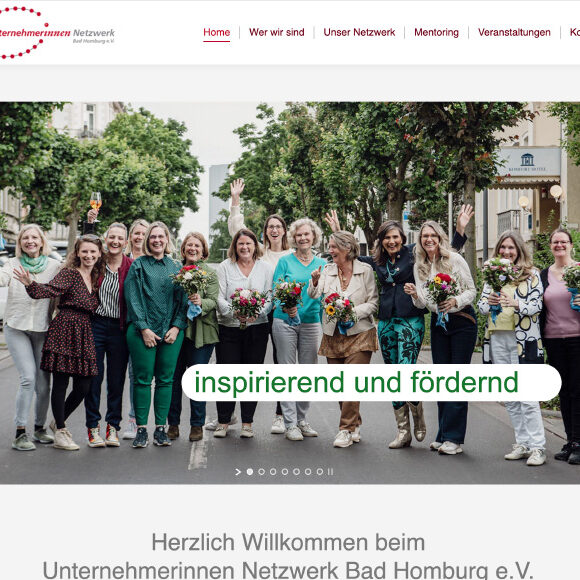Screen dimensions: 580x580
Task: Open the partially visible Kontakt menu item
Action: (x=575, y=33)
